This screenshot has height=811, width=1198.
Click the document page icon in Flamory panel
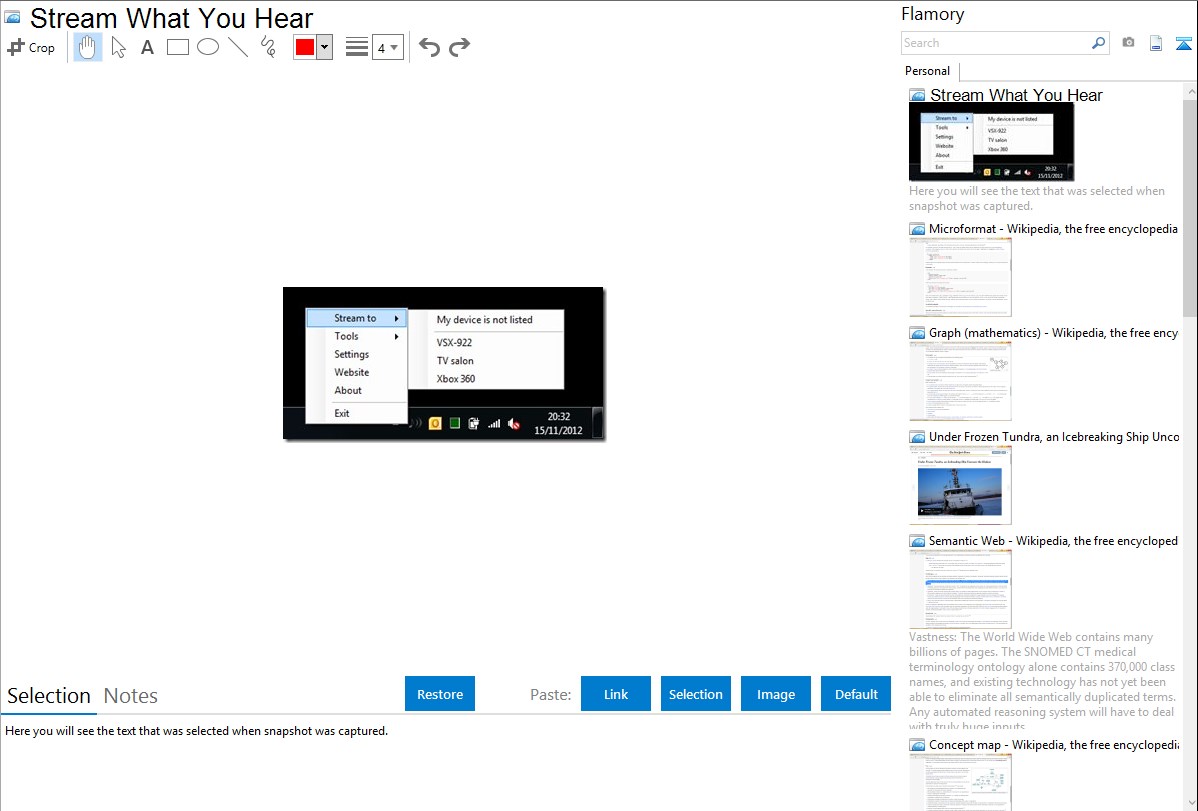pyautogui.click(x=1156, y=43)
